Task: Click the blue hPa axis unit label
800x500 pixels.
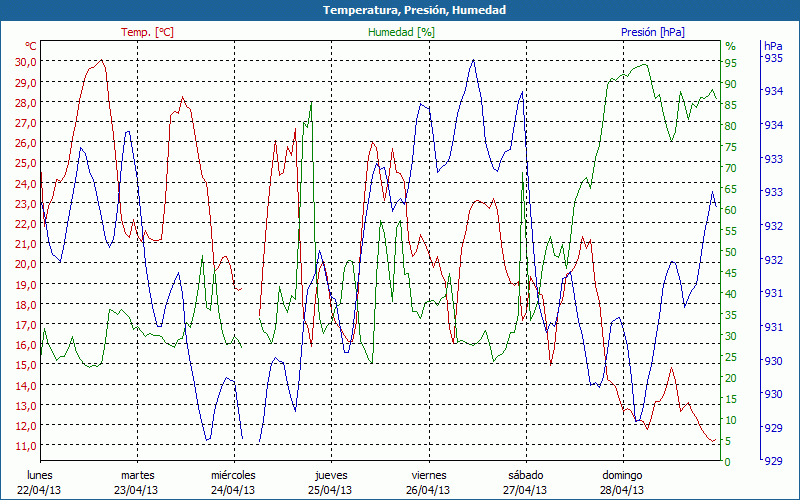Action: click(773, 46)
